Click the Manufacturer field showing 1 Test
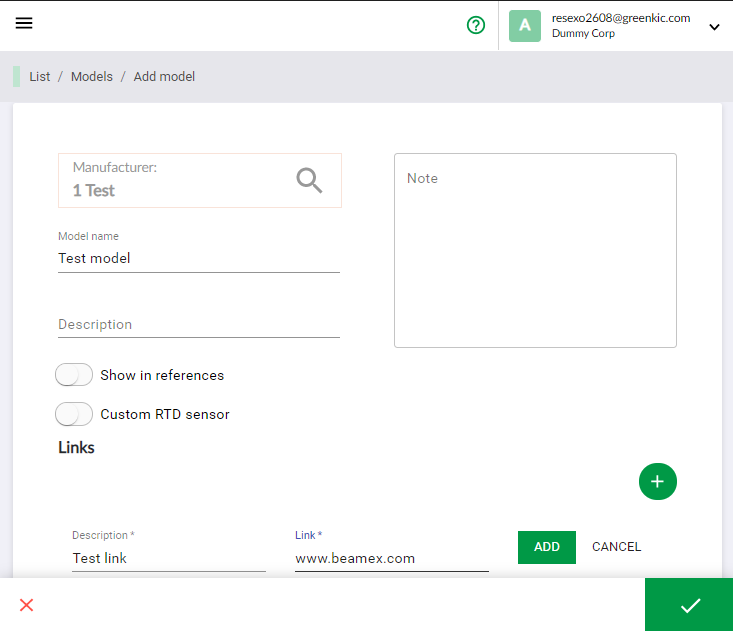The height and width of the screenshot is (631, 733). [x=200, y=180]
